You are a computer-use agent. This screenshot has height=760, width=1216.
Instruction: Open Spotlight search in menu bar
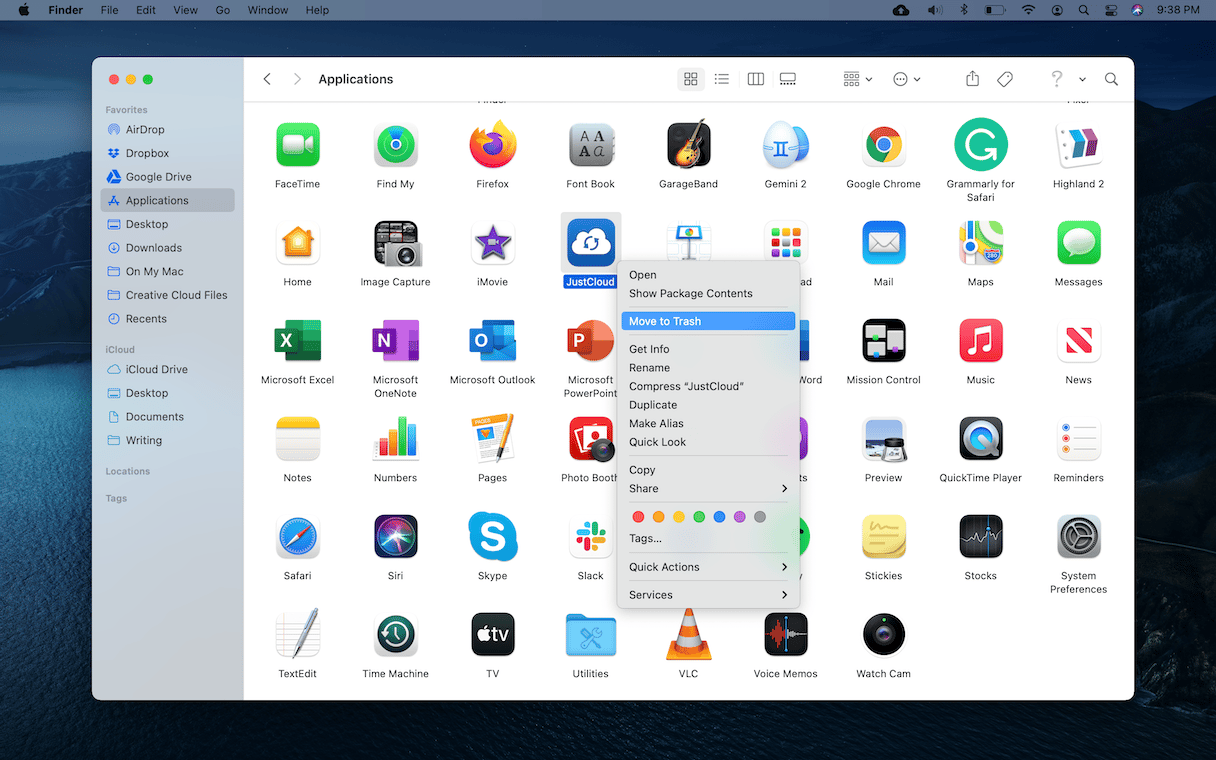pyautogui.click(x=1084, y=10)
